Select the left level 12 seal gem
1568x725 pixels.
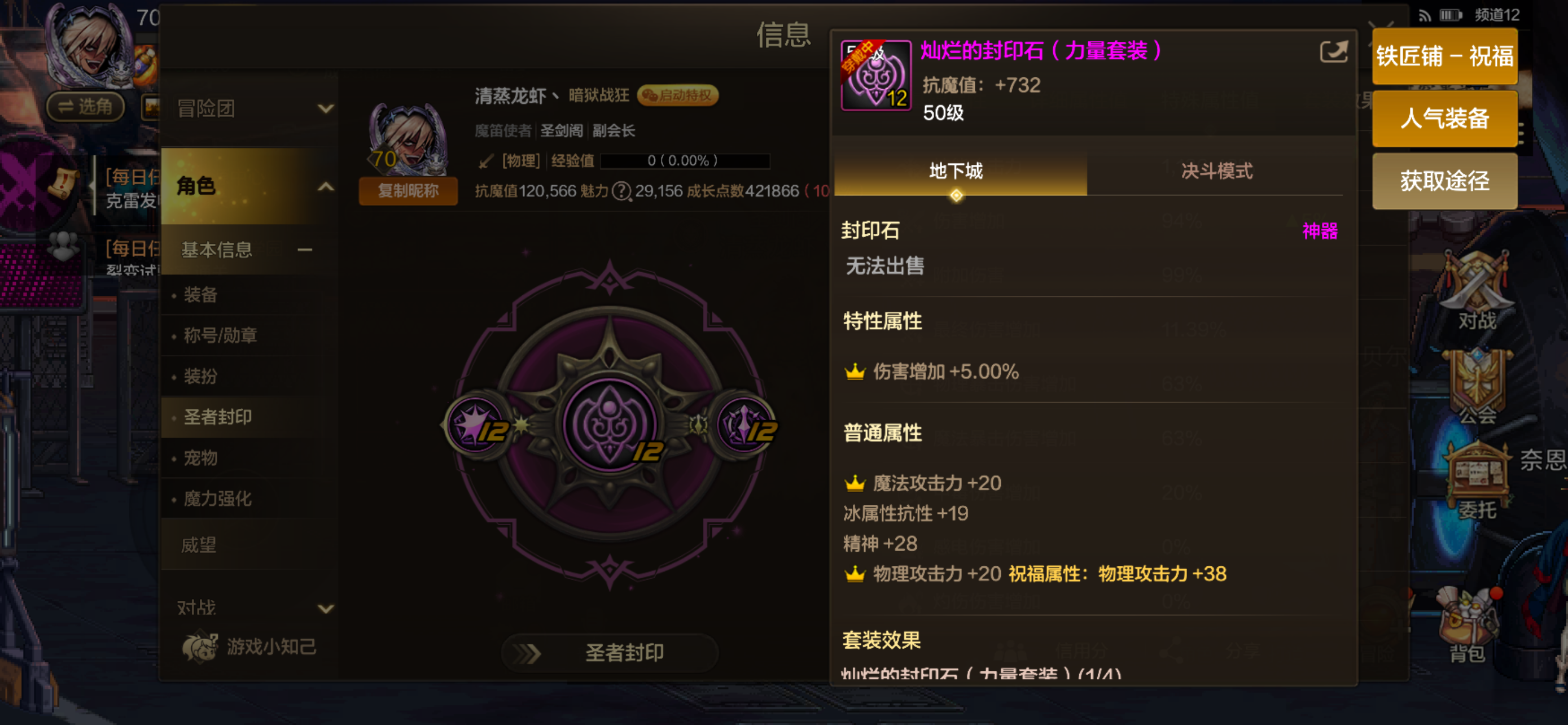[x=478, y=424]
